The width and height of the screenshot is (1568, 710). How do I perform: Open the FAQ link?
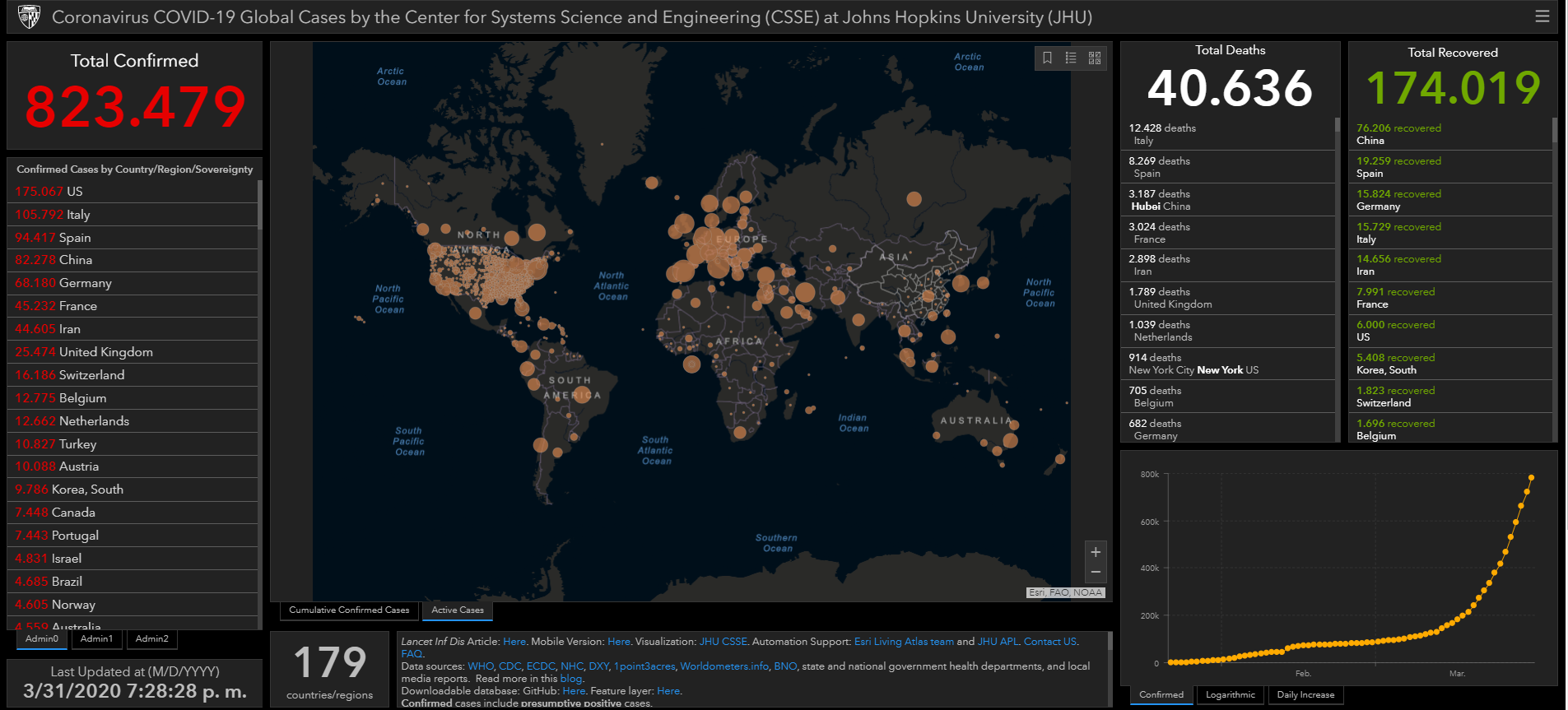[x=412, y=654]
